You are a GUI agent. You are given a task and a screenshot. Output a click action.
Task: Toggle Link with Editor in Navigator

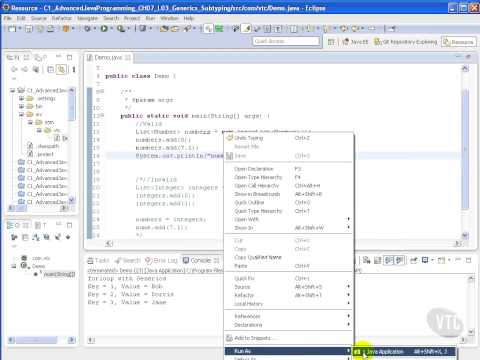[x=61, y=69]
